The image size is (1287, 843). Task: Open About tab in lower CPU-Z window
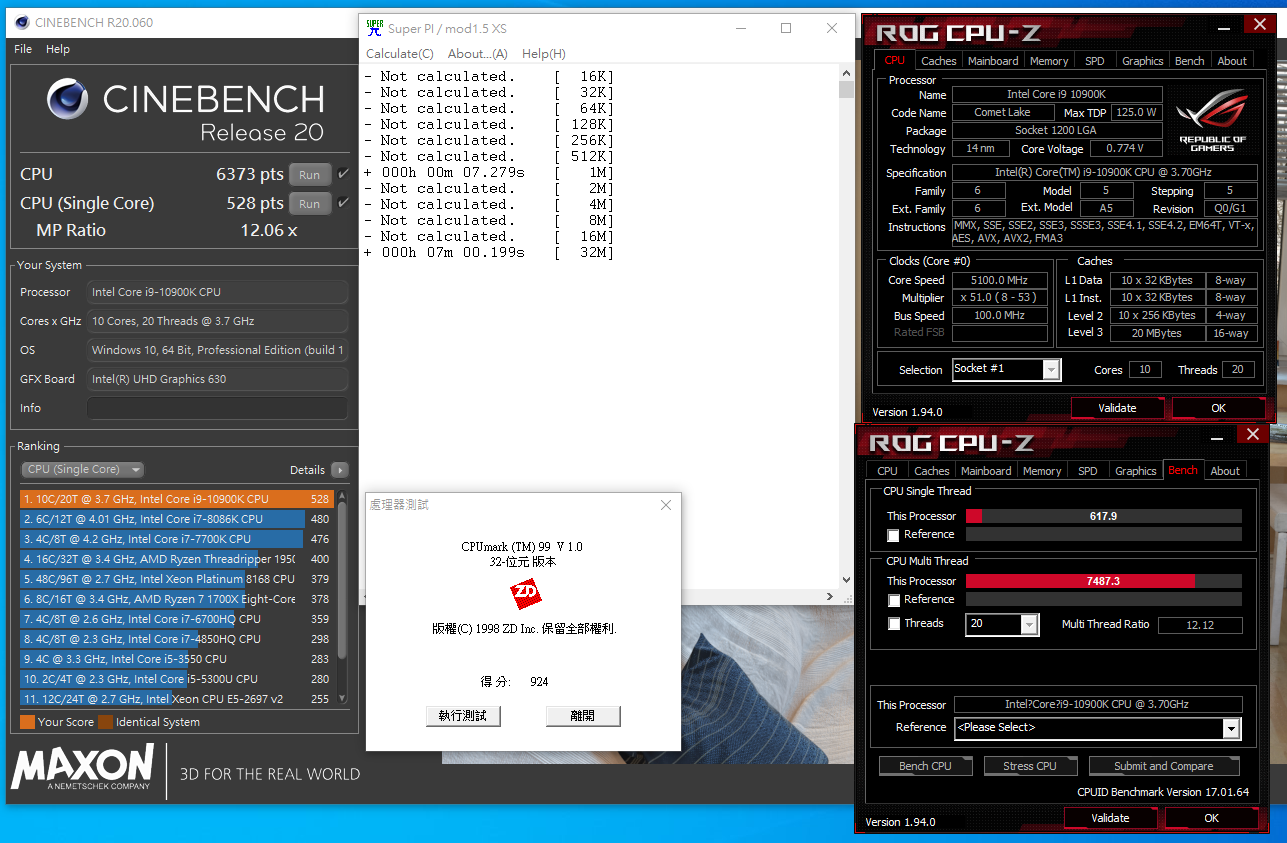tap(1225, 471)
